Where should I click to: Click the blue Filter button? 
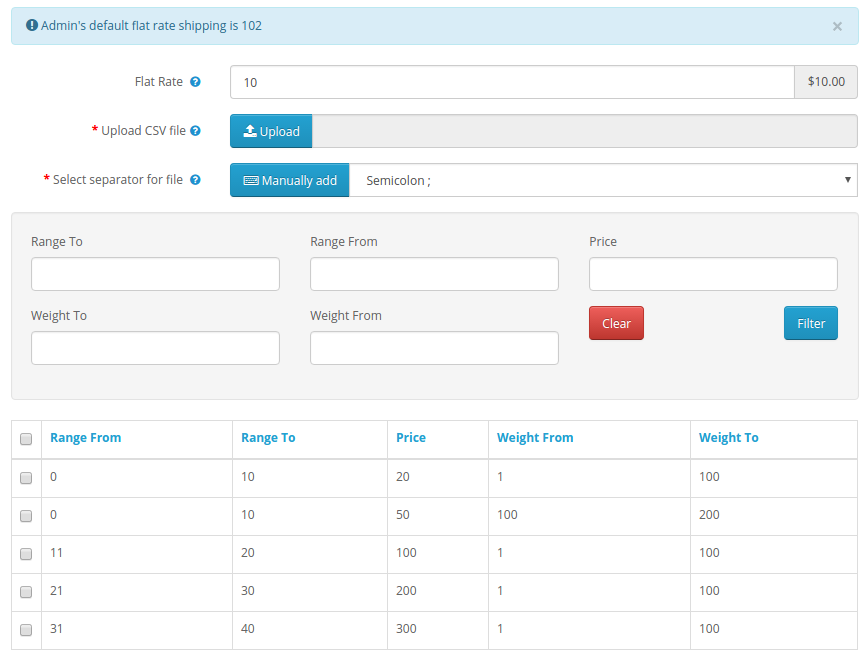811,323
